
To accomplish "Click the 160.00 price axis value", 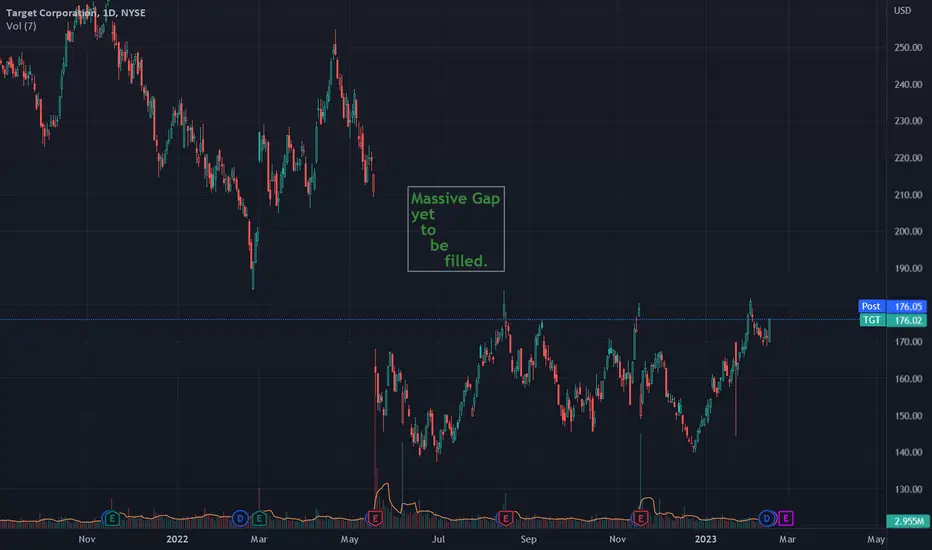I will (x=908, y=379).
